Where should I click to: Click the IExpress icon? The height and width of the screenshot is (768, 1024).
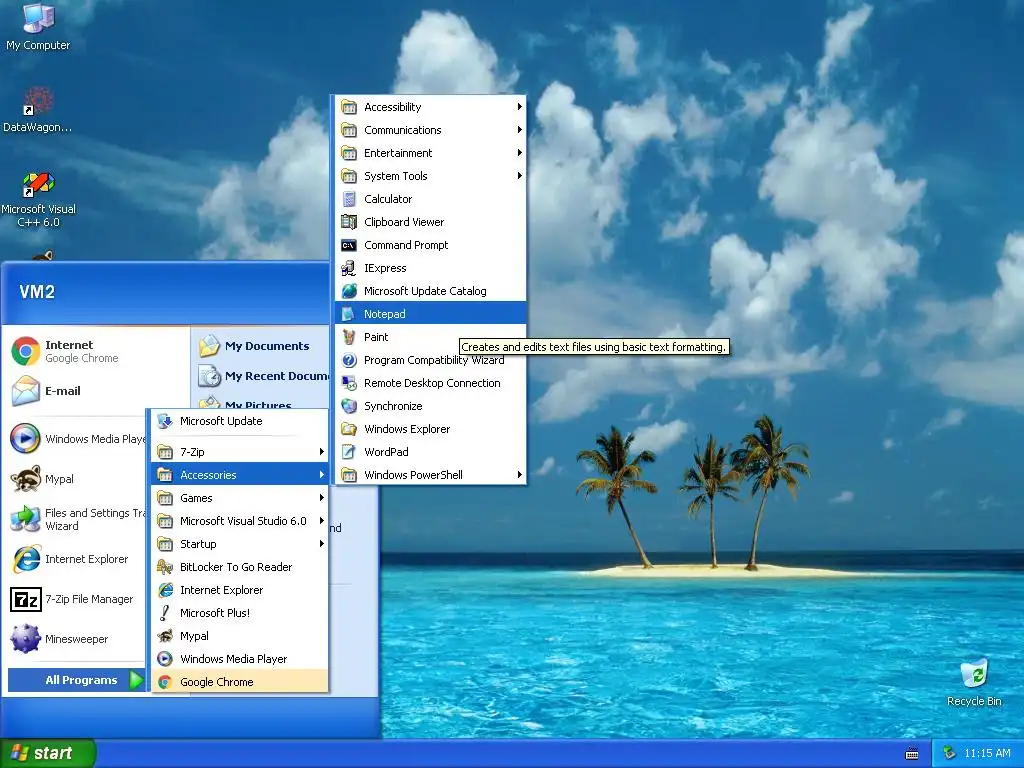click(349, 268)
